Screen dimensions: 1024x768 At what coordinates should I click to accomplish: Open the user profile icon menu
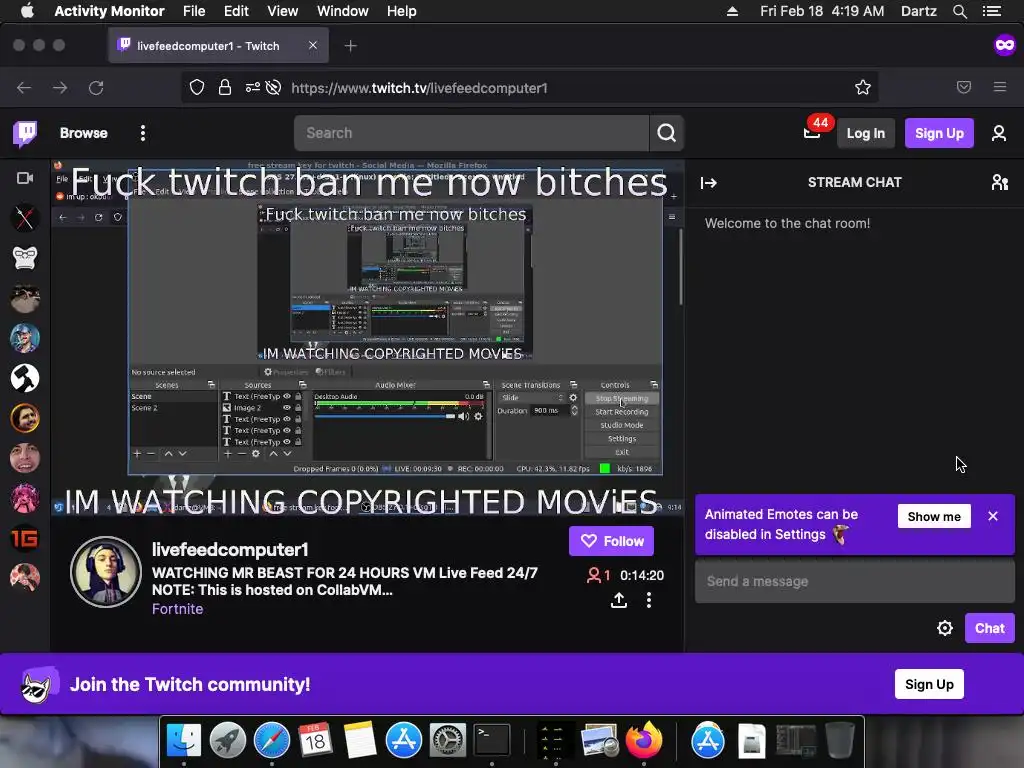(999, 133)
